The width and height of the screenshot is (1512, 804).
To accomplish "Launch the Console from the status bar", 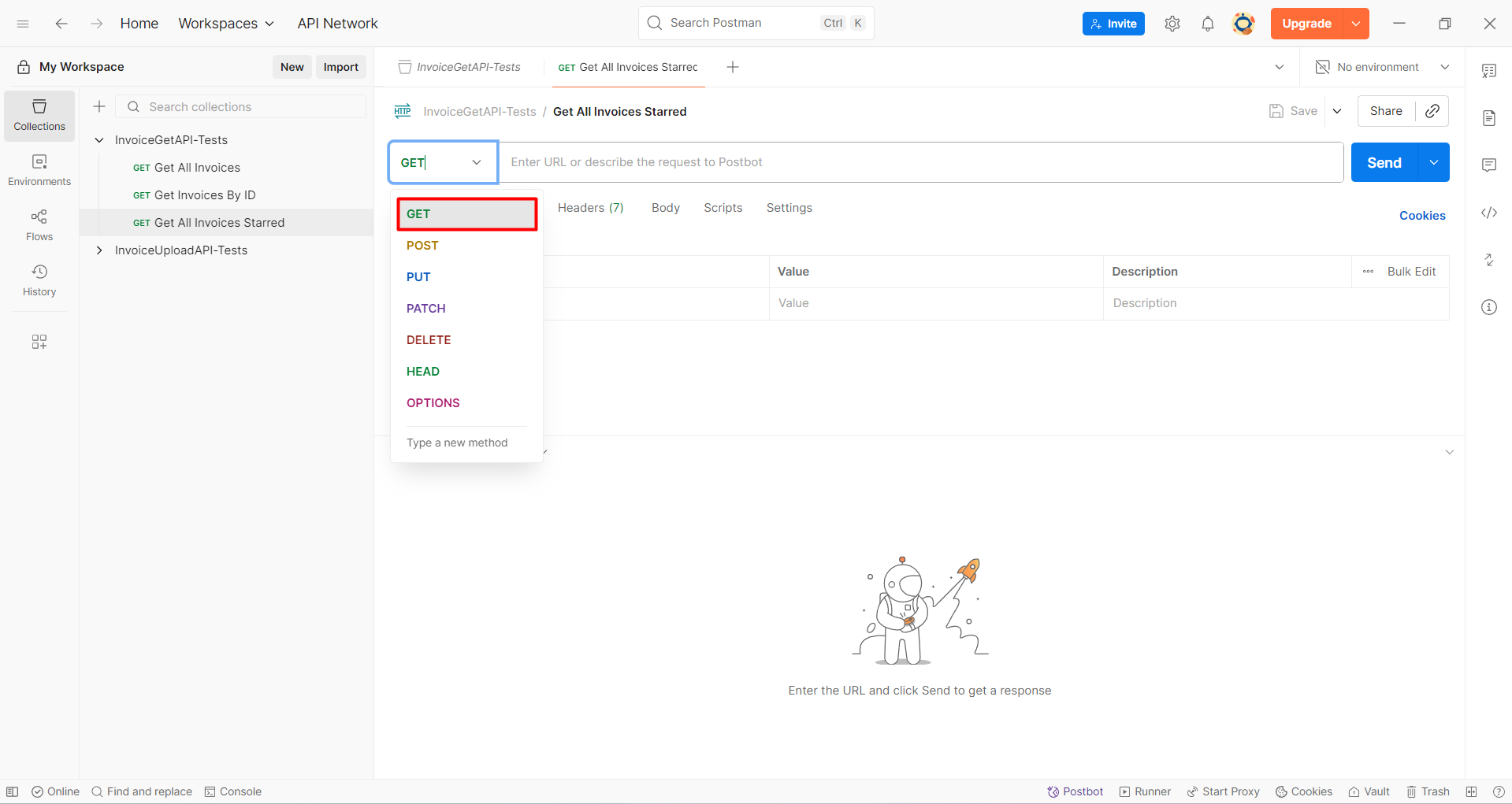I will (x=233, y=791).
